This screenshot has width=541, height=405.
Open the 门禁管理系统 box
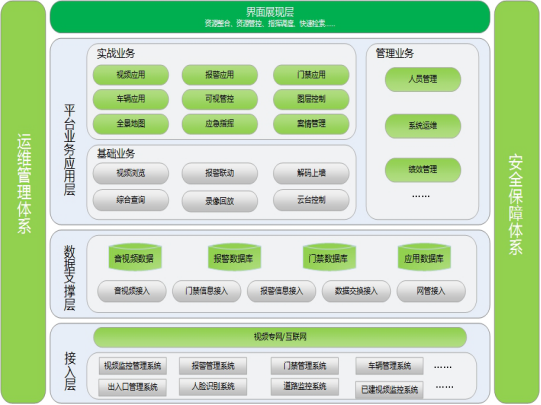(305, 366)
